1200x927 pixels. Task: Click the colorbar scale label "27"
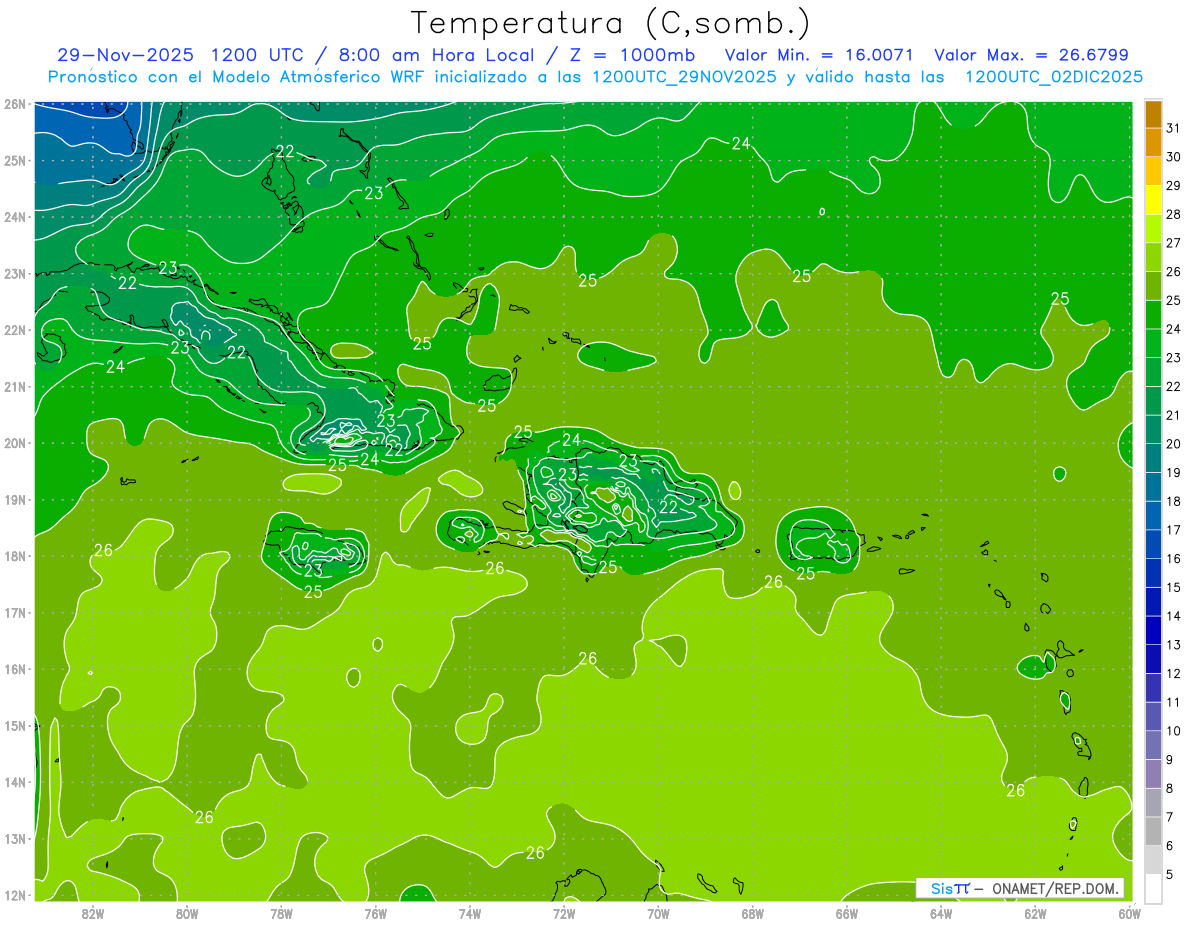1174,243
